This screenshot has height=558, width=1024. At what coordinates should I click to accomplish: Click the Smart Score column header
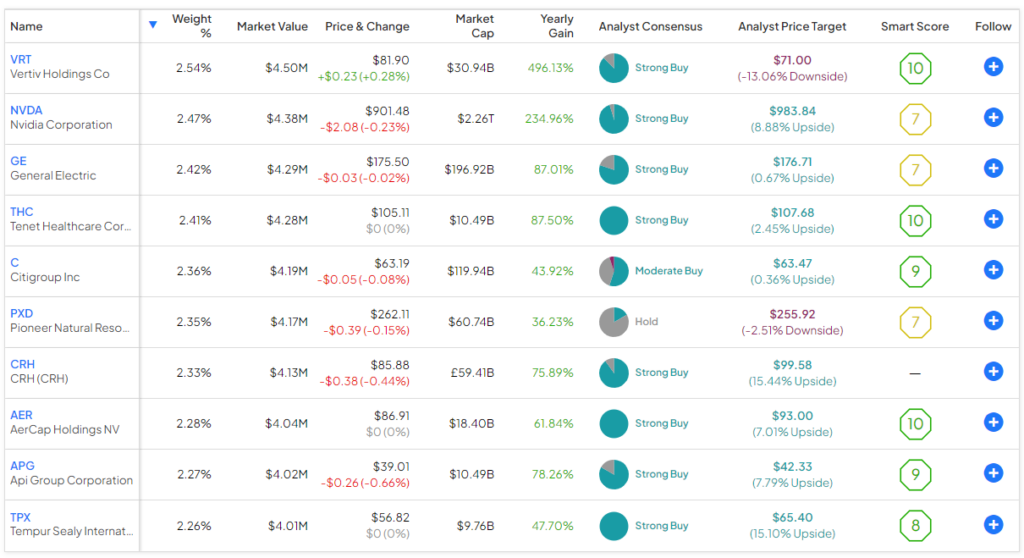[x=914, y=27]
